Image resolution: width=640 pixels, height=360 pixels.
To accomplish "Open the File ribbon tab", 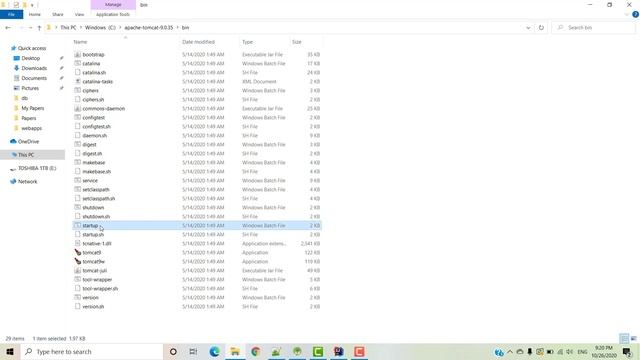I will pyautogui.click(x=11, y=14).
